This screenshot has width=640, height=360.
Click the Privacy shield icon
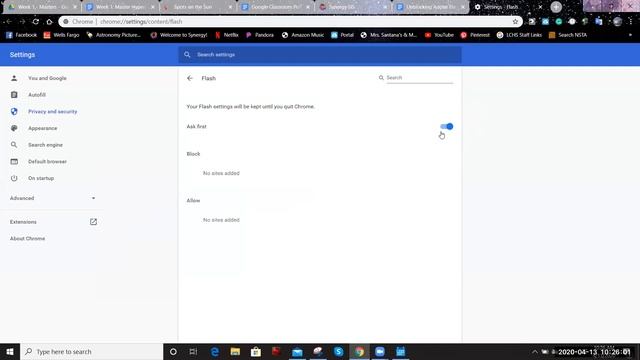14,111
